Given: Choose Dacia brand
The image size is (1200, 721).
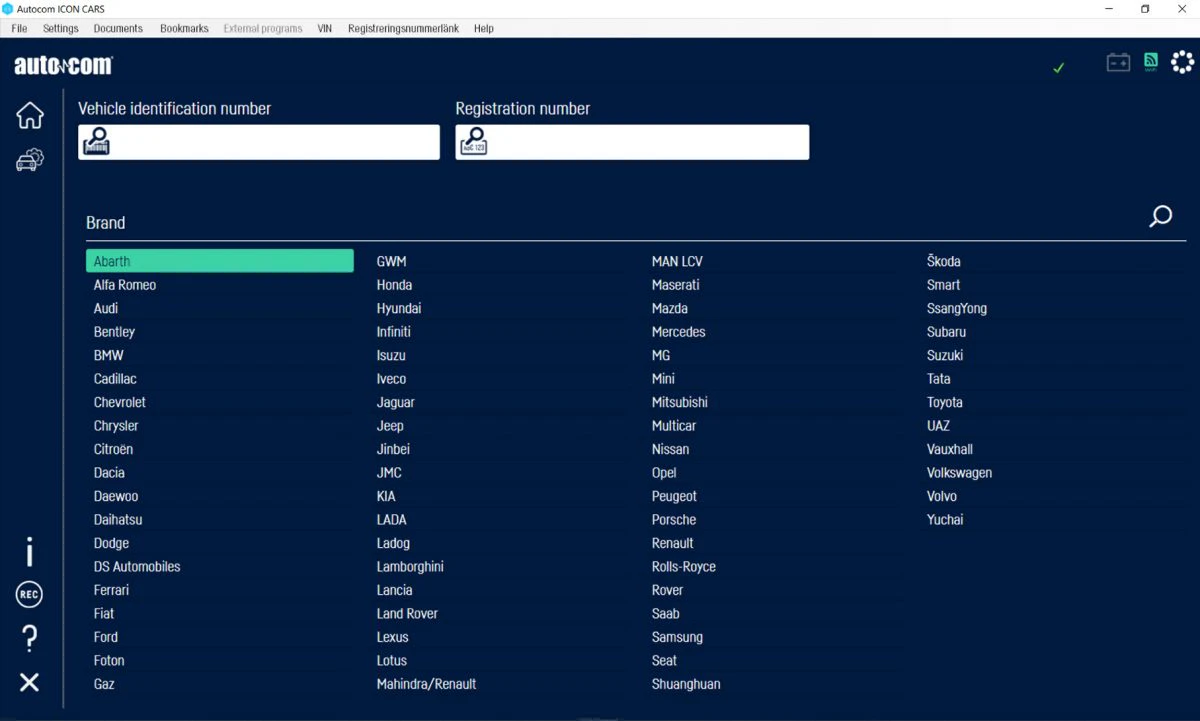Looking at the screenshot, I should pyautogui.click(x=109, y=472).
